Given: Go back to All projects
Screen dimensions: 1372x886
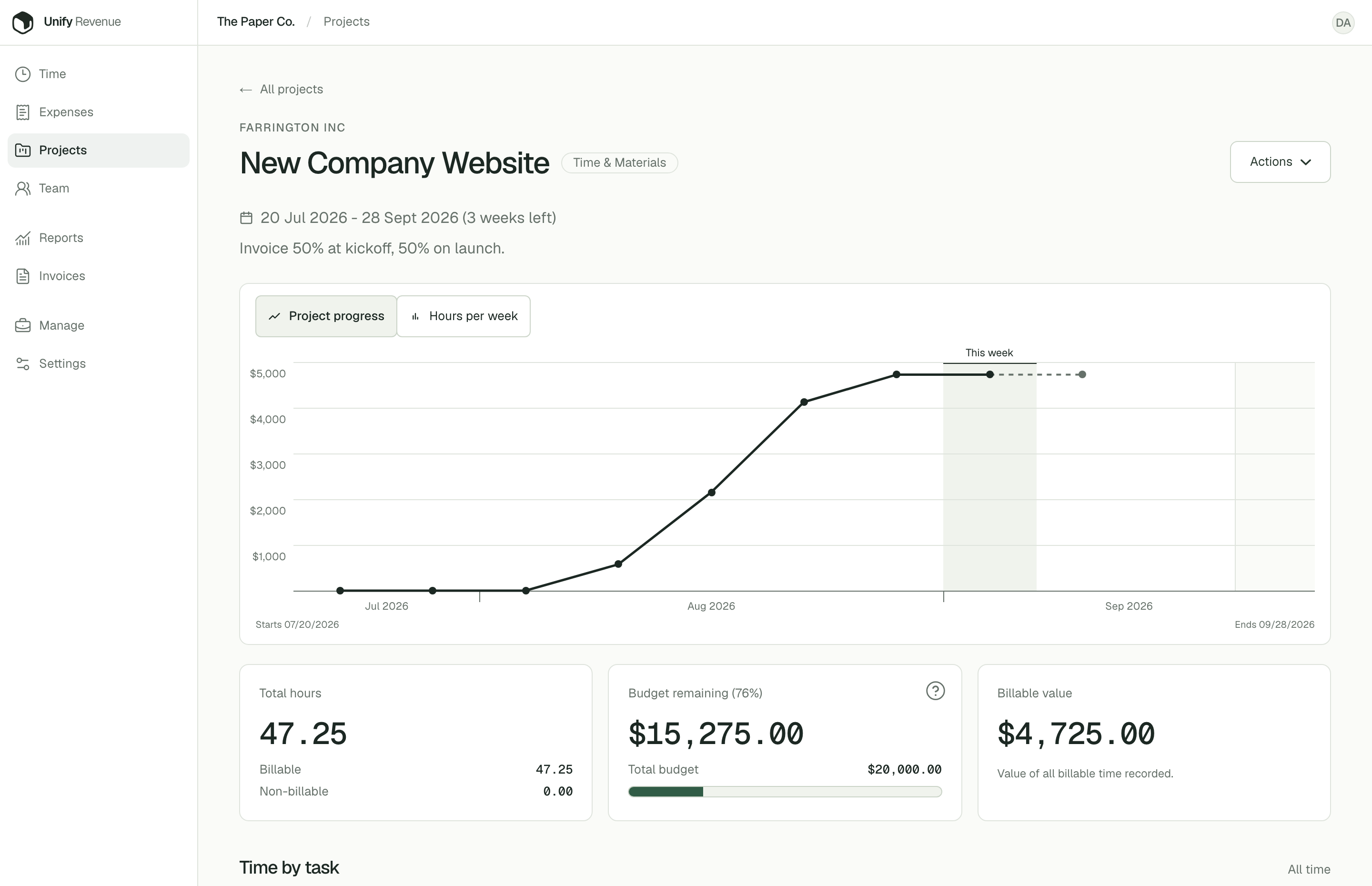Looking at the screenshot, I should coord(281,89).
